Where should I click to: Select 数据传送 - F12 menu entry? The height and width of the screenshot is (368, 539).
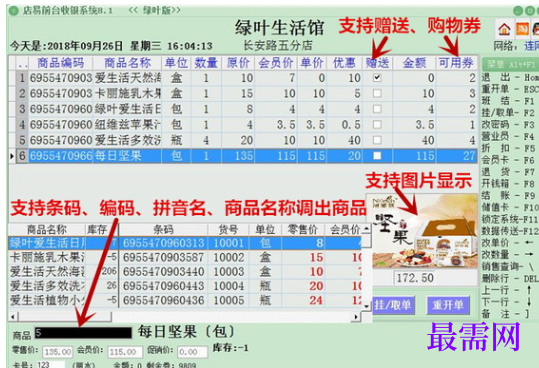pyautogui.click(x=510, y=231)
